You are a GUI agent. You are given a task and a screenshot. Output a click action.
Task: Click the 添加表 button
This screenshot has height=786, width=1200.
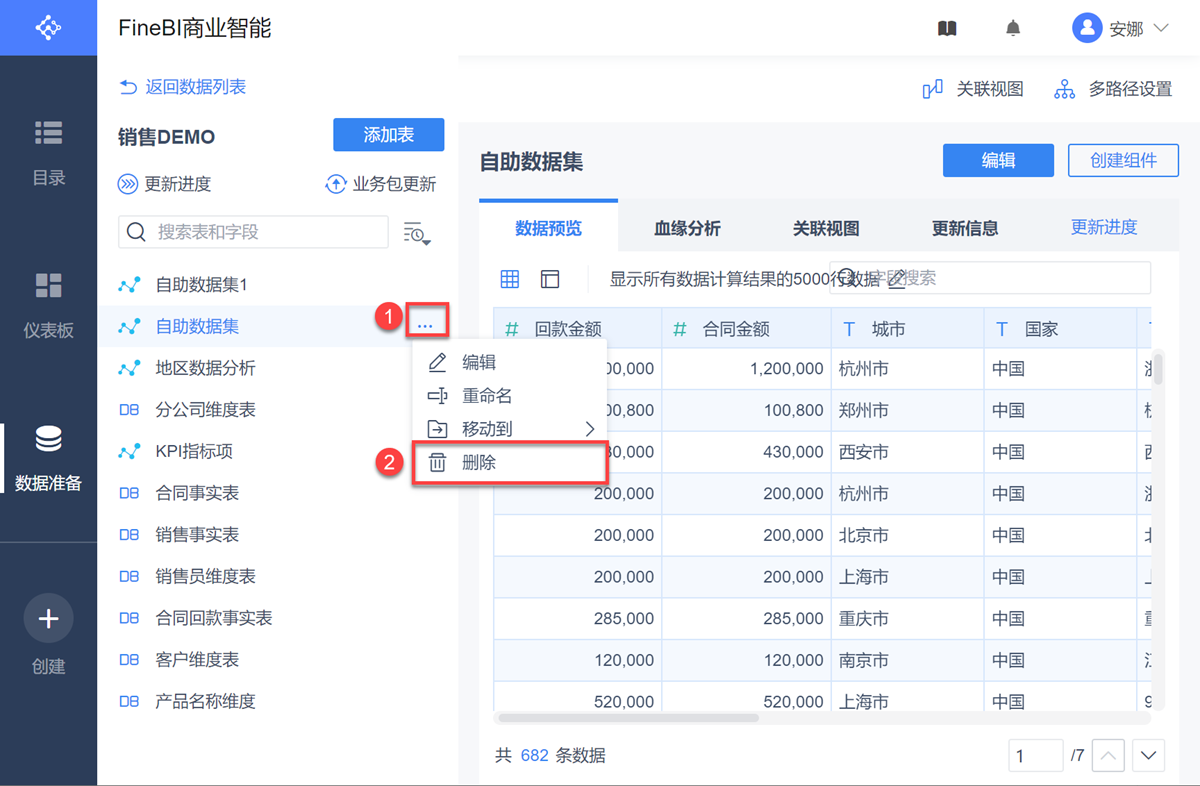tap(388, 135)
